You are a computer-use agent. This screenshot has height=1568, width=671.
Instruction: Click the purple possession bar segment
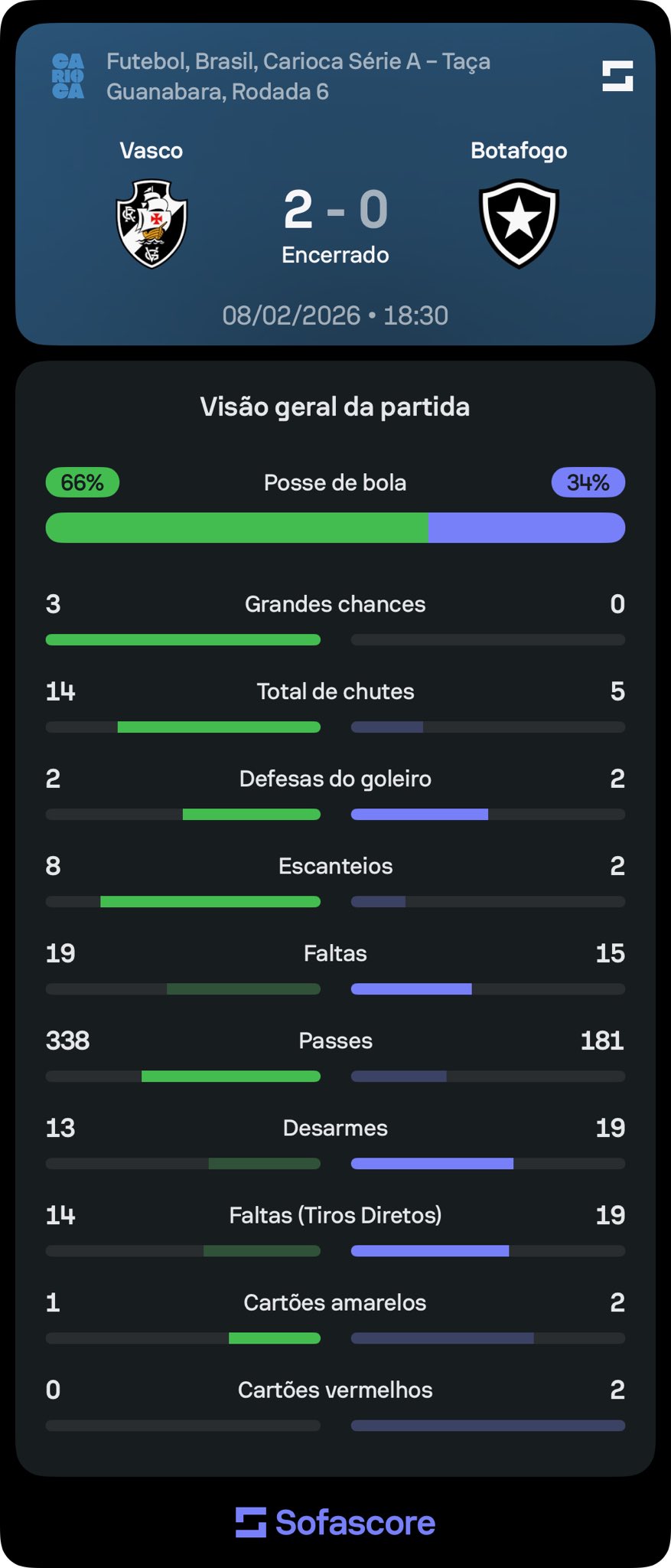[x=526, y=528]
